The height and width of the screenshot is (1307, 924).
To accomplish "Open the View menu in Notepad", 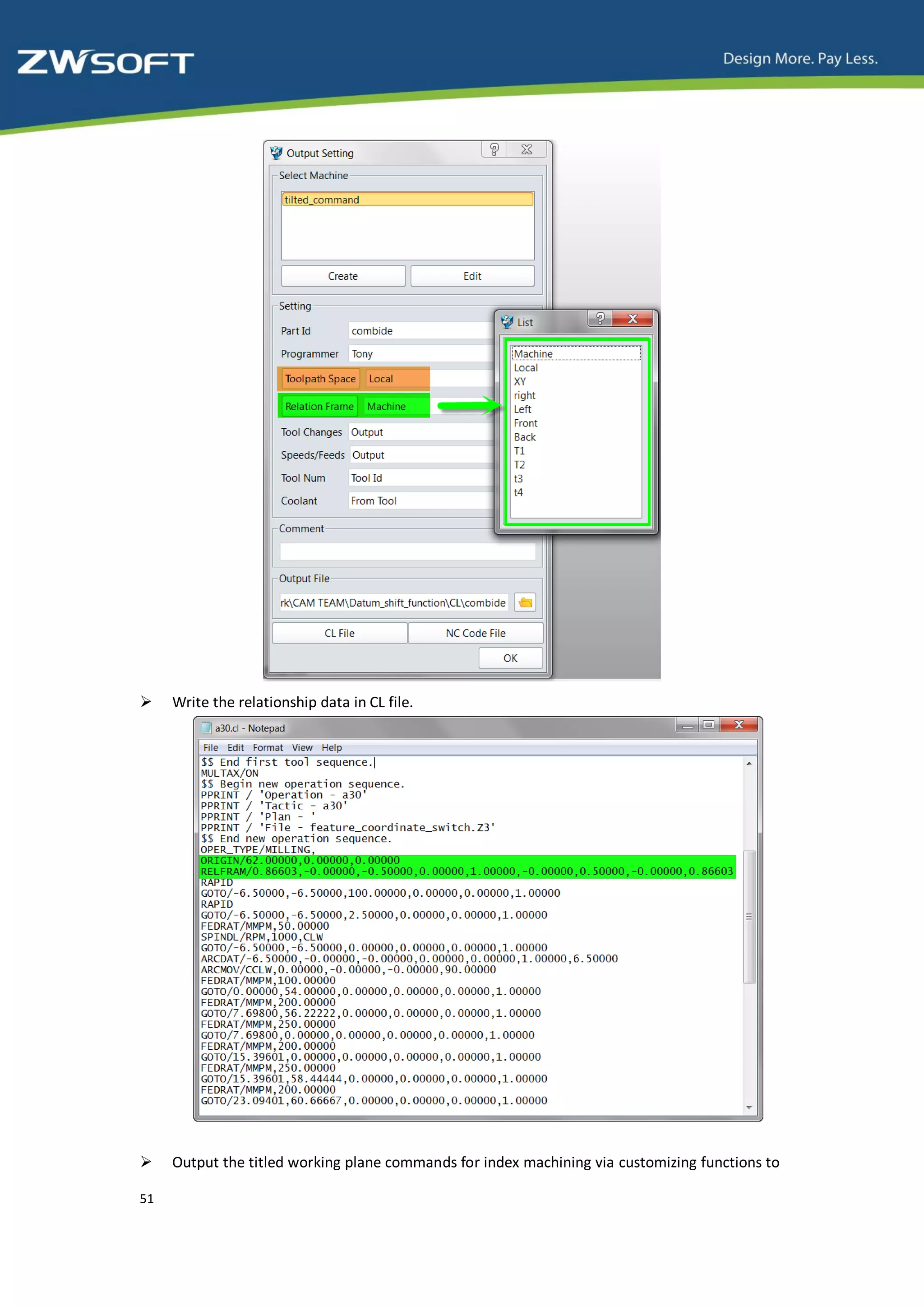I will (x=302, y=747).
